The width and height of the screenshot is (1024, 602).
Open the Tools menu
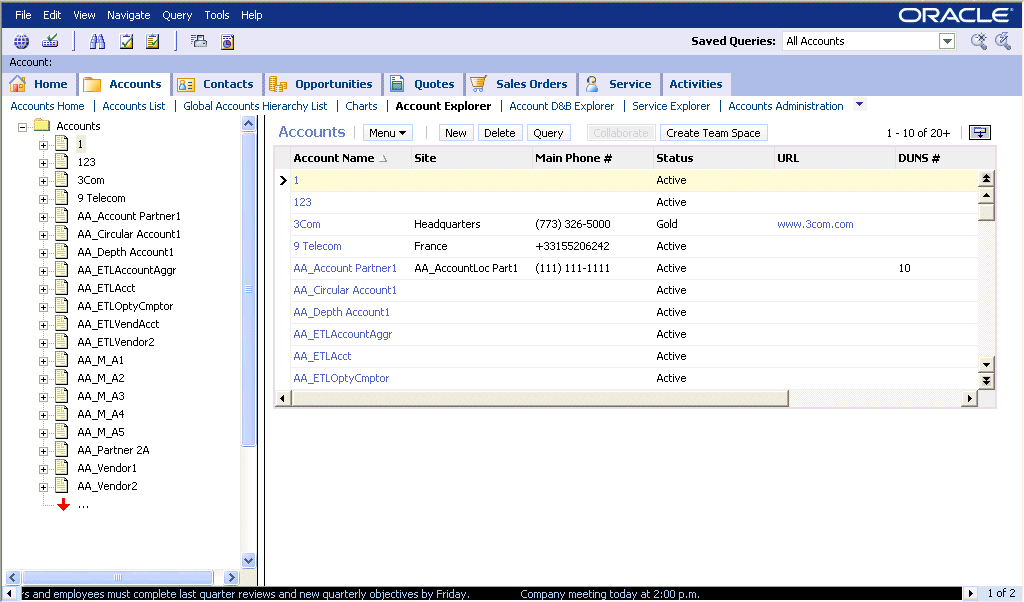click(x=217, y=15)
